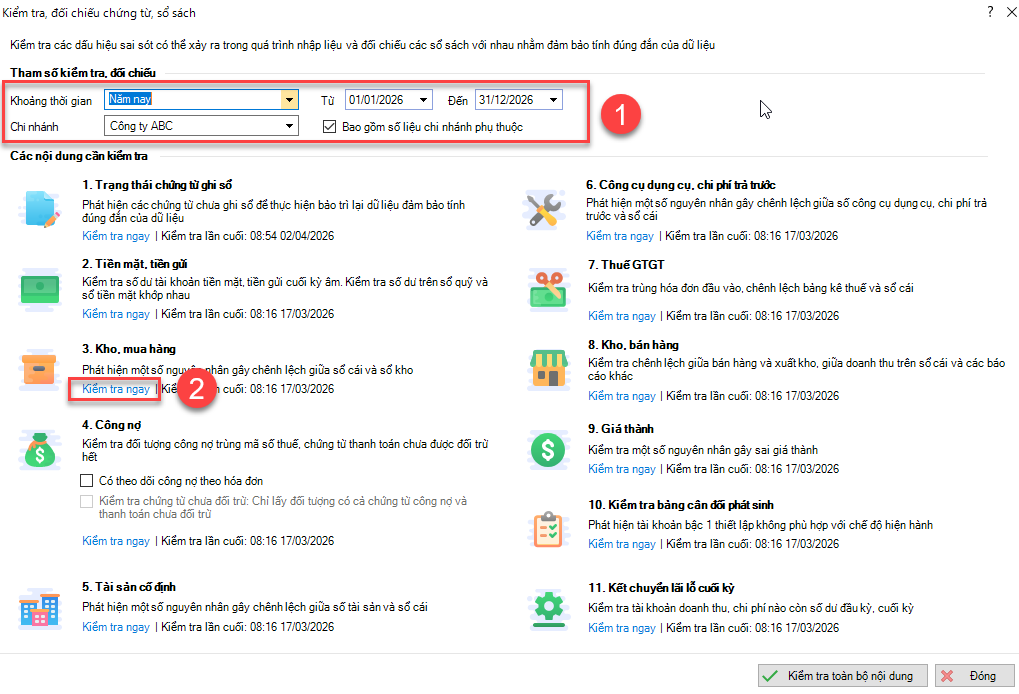Click the store icon for Kho, bán hàng
Screen dimensions: 1019x694
pos(549,368)
